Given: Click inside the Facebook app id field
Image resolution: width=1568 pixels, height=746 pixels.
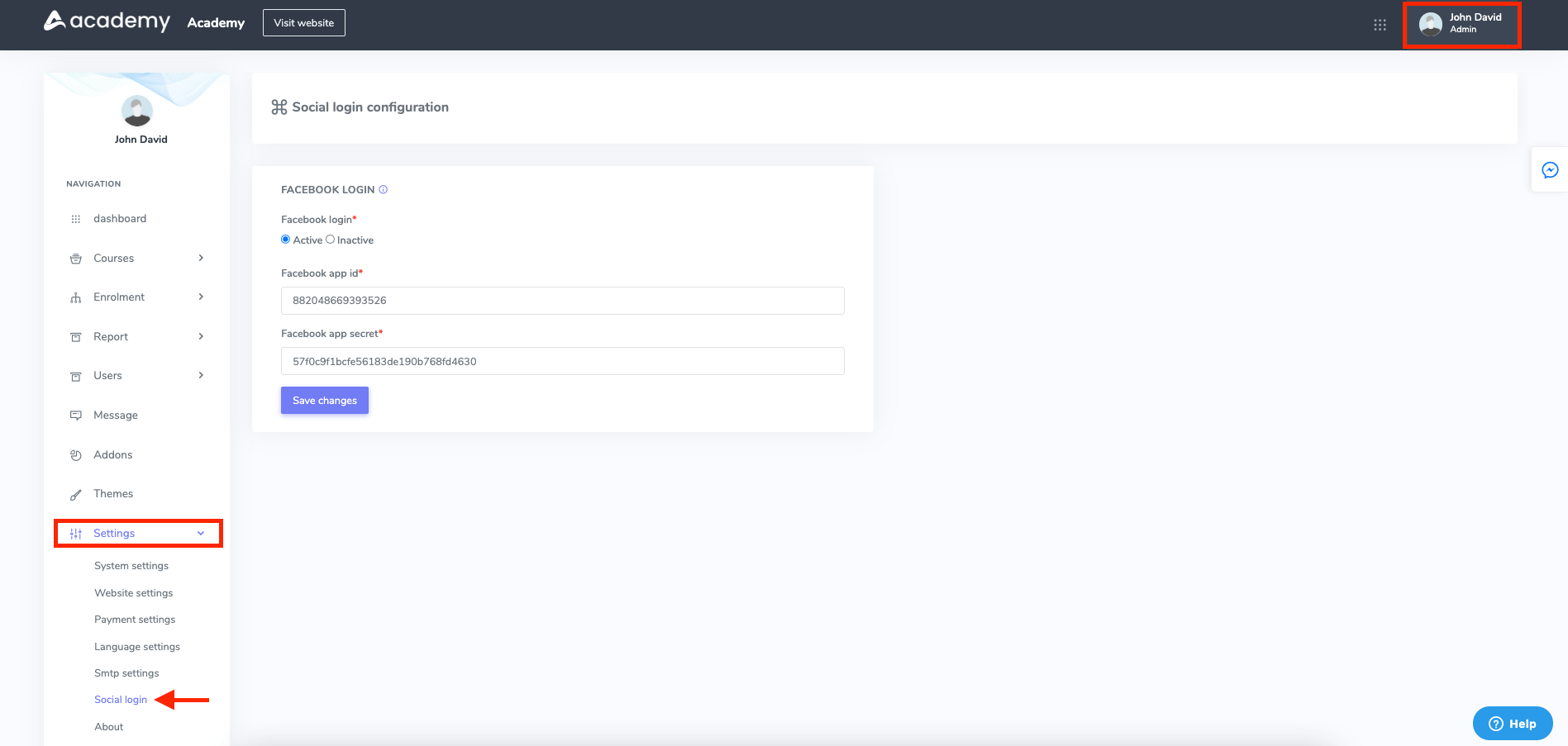Looking at the screenshot, I should coord(562,300).
